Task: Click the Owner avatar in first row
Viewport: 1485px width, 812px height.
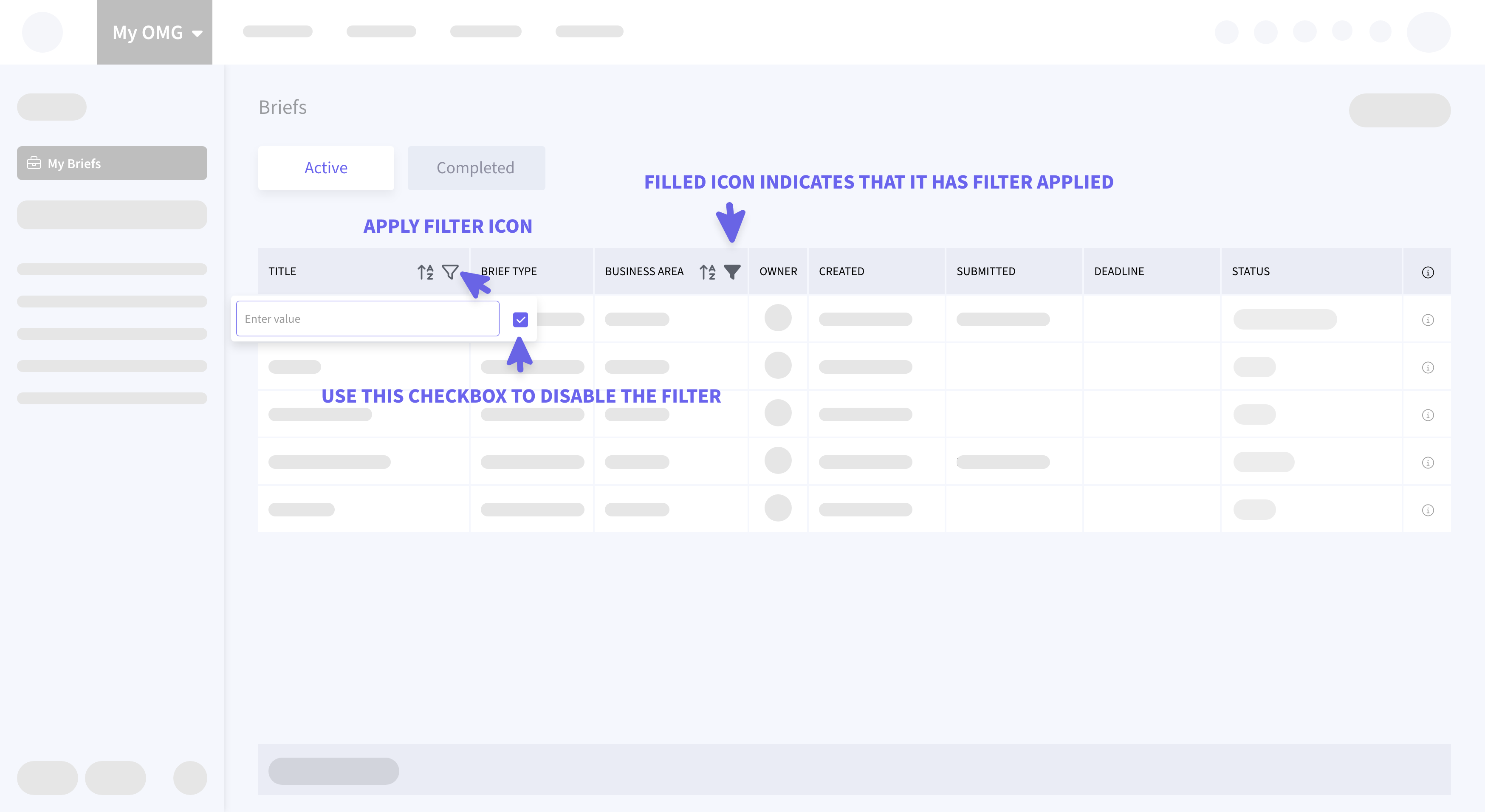Action: (778, 318)
